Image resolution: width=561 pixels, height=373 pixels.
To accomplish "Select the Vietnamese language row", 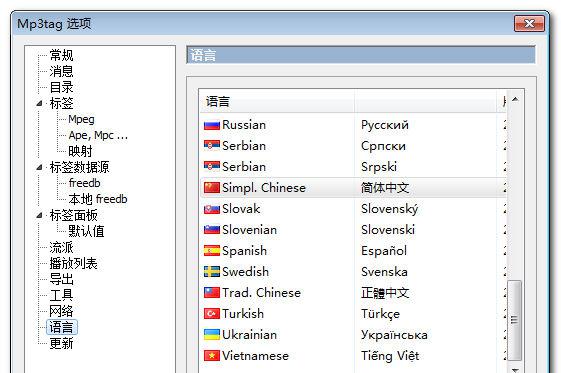I will click(x=353, y=355).
